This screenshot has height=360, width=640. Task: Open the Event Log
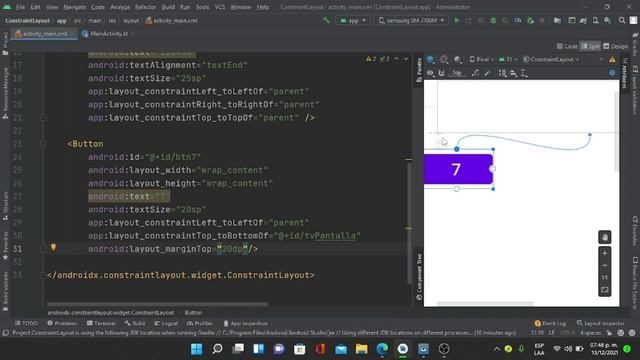[550, 323]
